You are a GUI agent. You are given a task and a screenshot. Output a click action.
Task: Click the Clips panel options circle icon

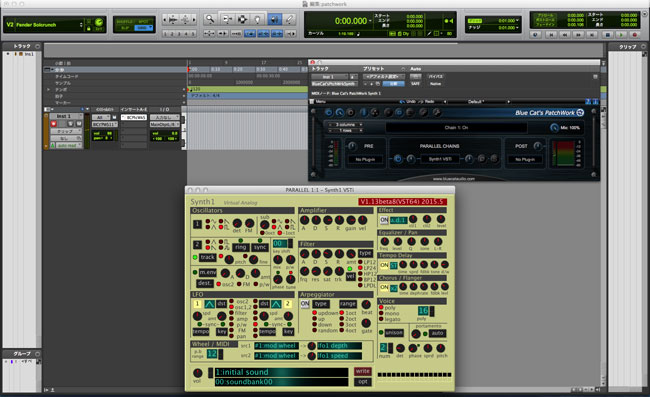coord(644,46)
